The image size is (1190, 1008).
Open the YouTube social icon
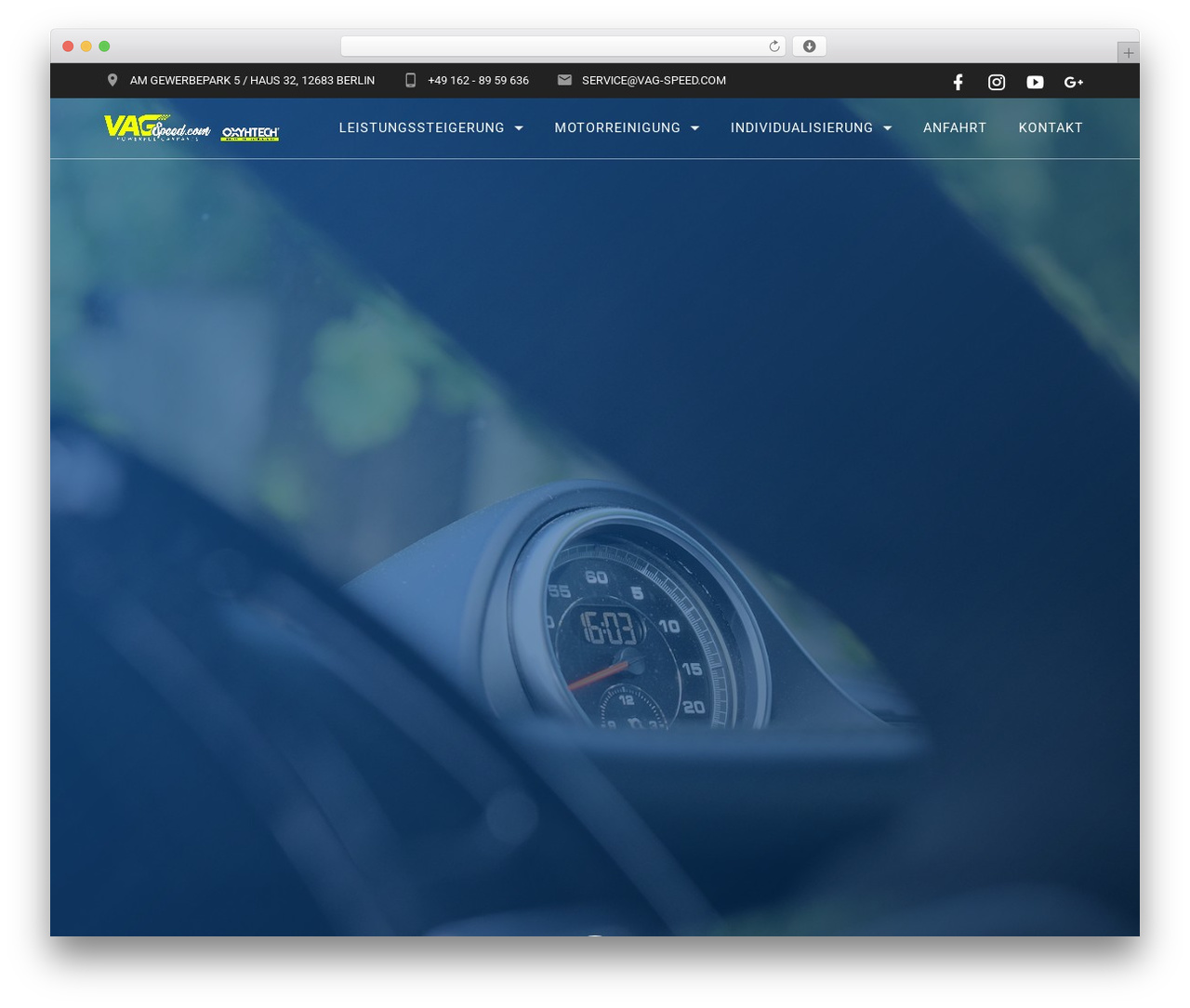tap(1035, 82)
